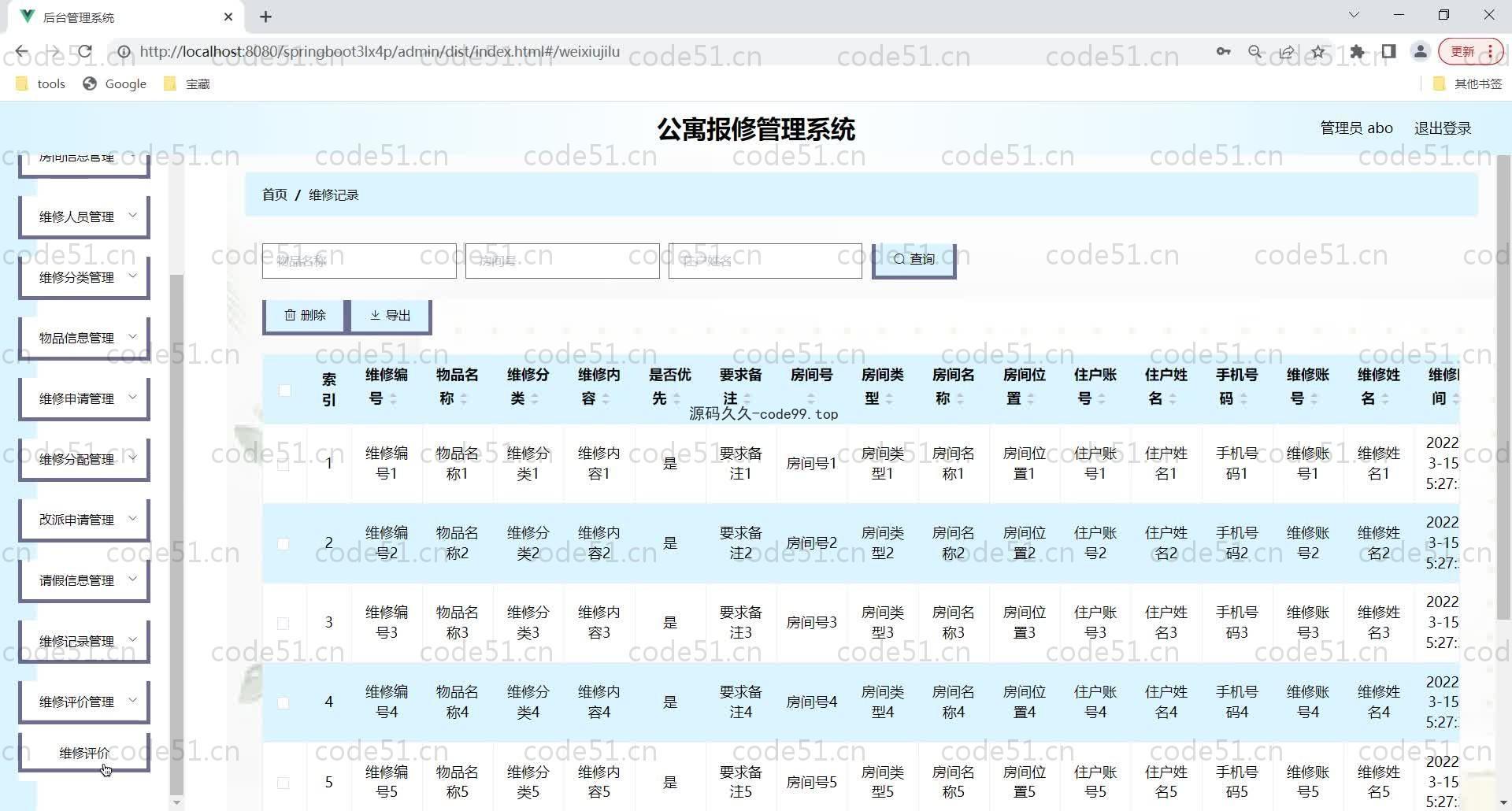Collapse the 维修记录管理 menu
1512x811 pixels.
pyautogui.click(x=84, y=641)
